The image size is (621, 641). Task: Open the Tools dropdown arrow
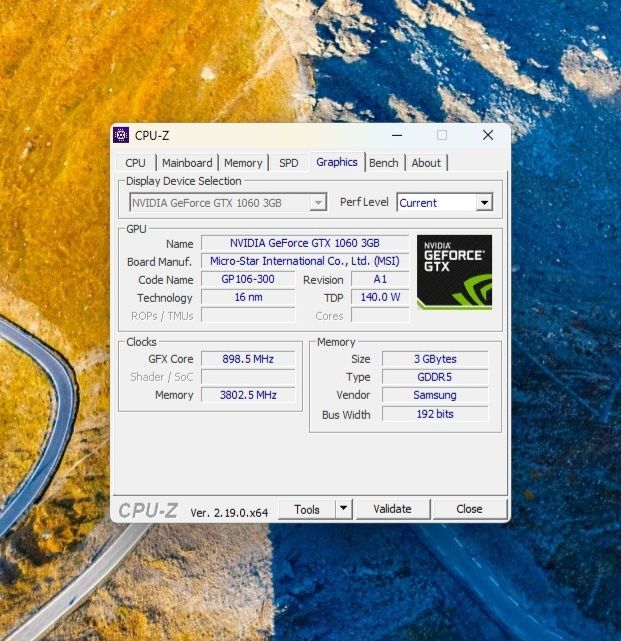point(344,509)
